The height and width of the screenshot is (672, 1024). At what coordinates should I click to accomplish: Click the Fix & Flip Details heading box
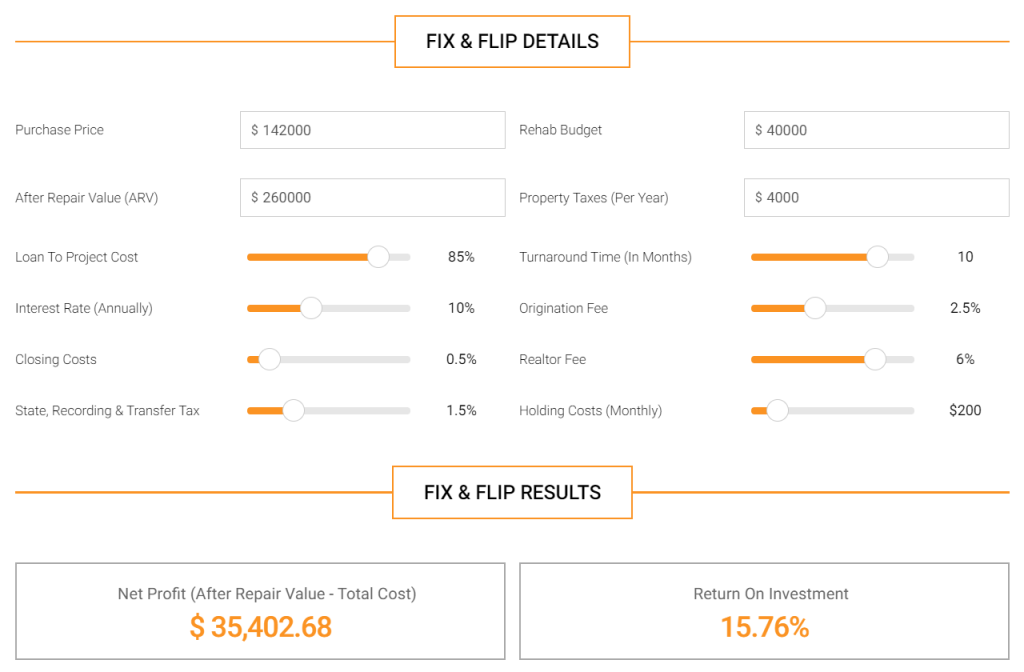[512, 41]
